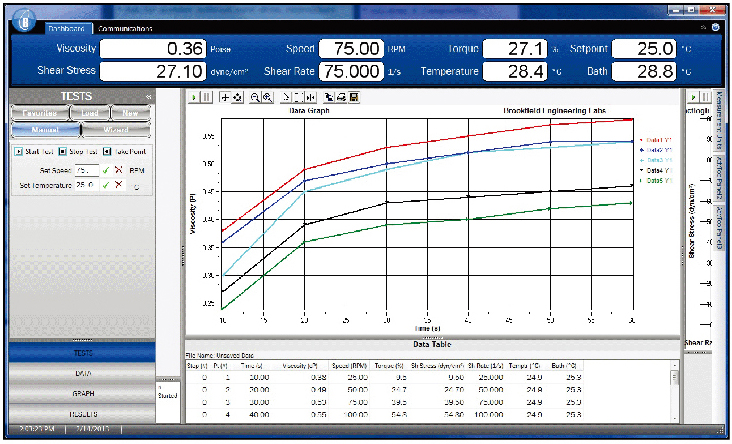The image size is (732, 444).
Task: Open the GRAPH section in sidebar
Action: point(83,393)
